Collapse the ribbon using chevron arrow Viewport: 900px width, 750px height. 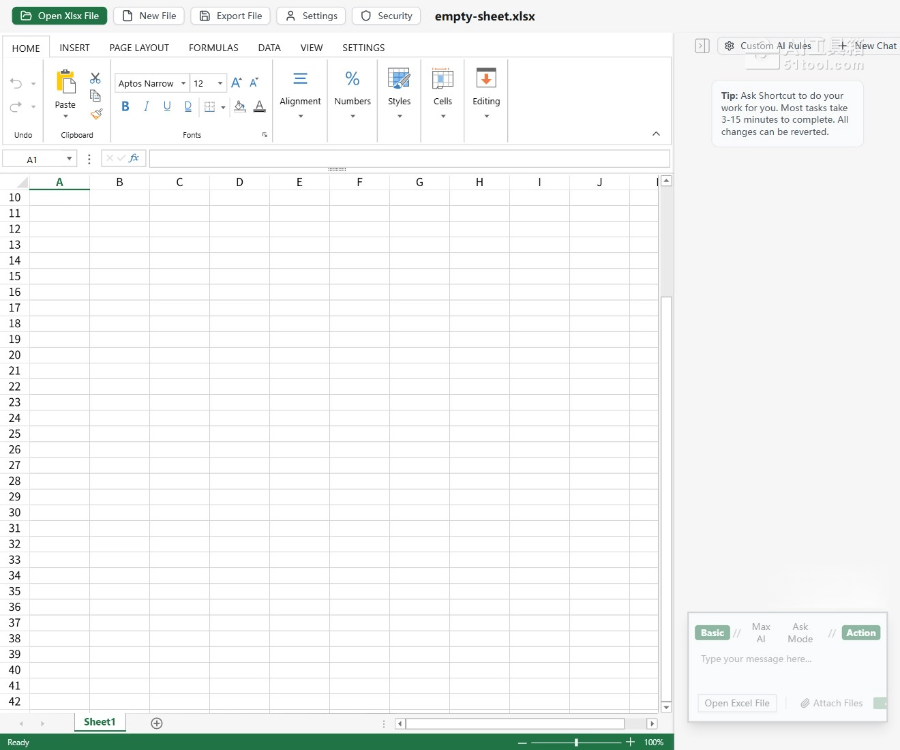click(656, 134)
